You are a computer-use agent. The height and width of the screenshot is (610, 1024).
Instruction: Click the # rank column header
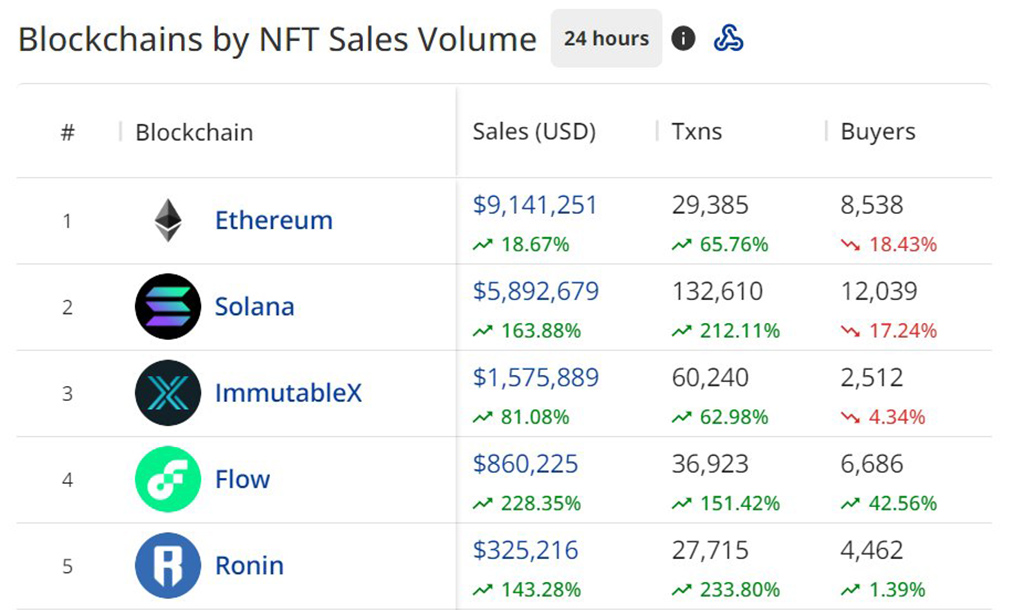67,133
